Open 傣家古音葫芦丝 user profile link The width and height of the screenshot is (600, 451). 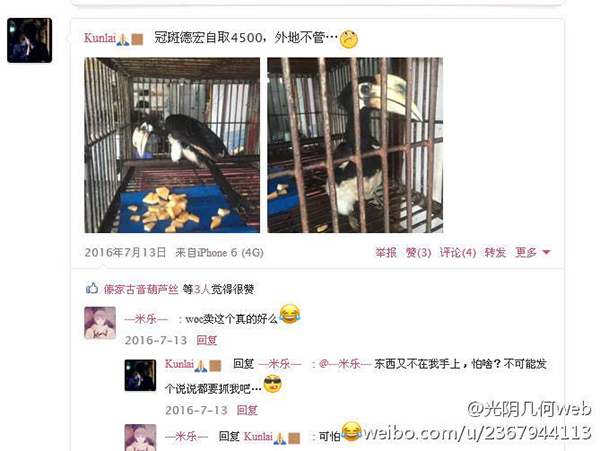click(x=141, y=289)
